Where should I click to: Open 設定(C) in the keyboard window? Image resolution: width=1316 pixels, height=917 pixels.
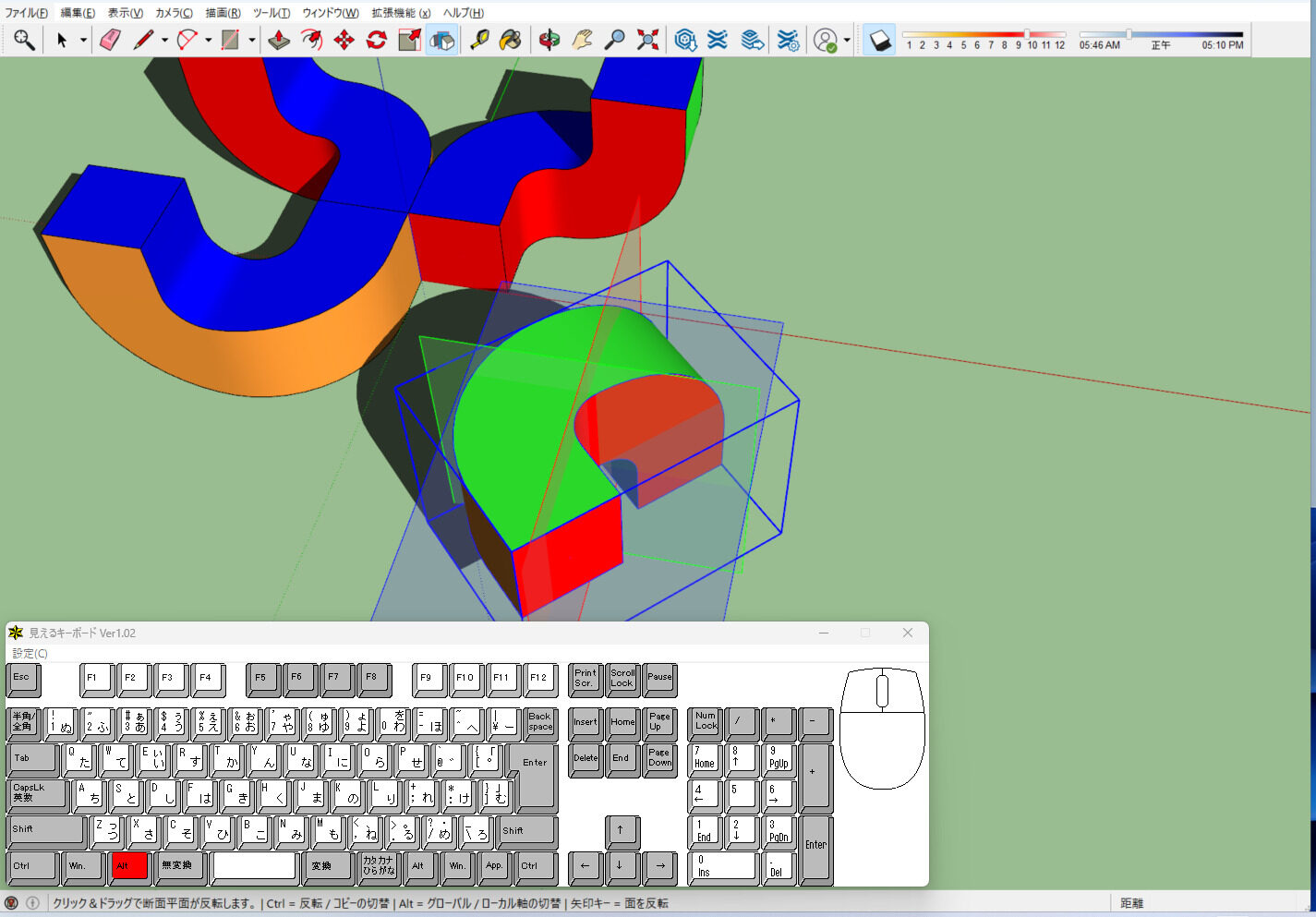point(30,653)
